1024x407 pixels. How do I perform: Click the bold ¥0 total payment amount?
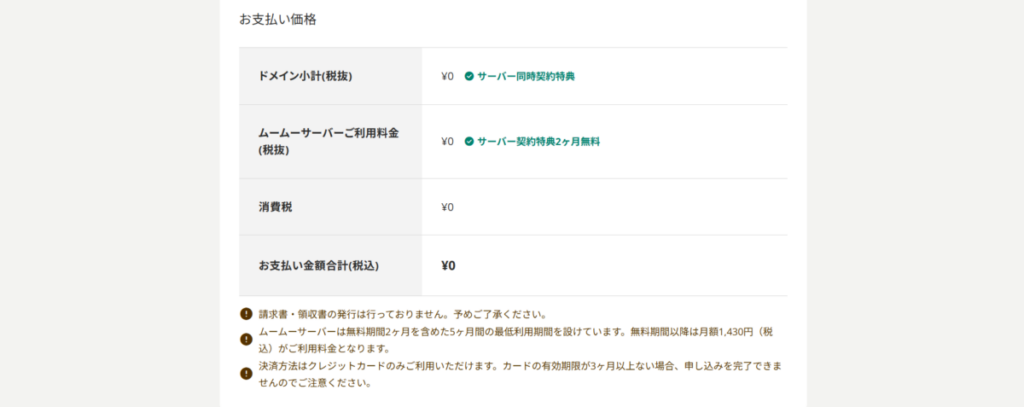click(448, 266)
